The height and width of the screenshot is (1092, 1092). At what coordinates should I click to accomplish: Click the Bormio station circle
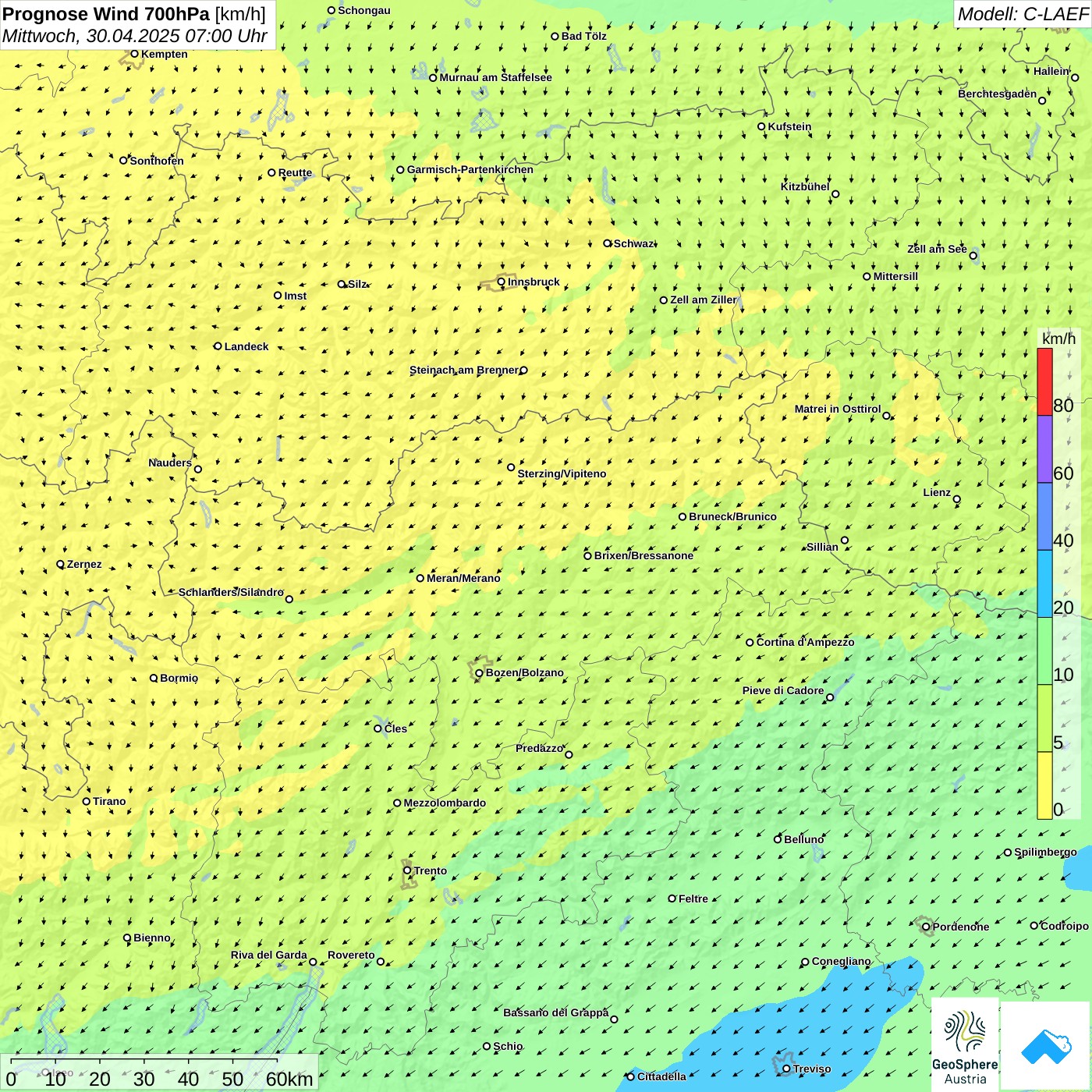(x=154, y=678)
